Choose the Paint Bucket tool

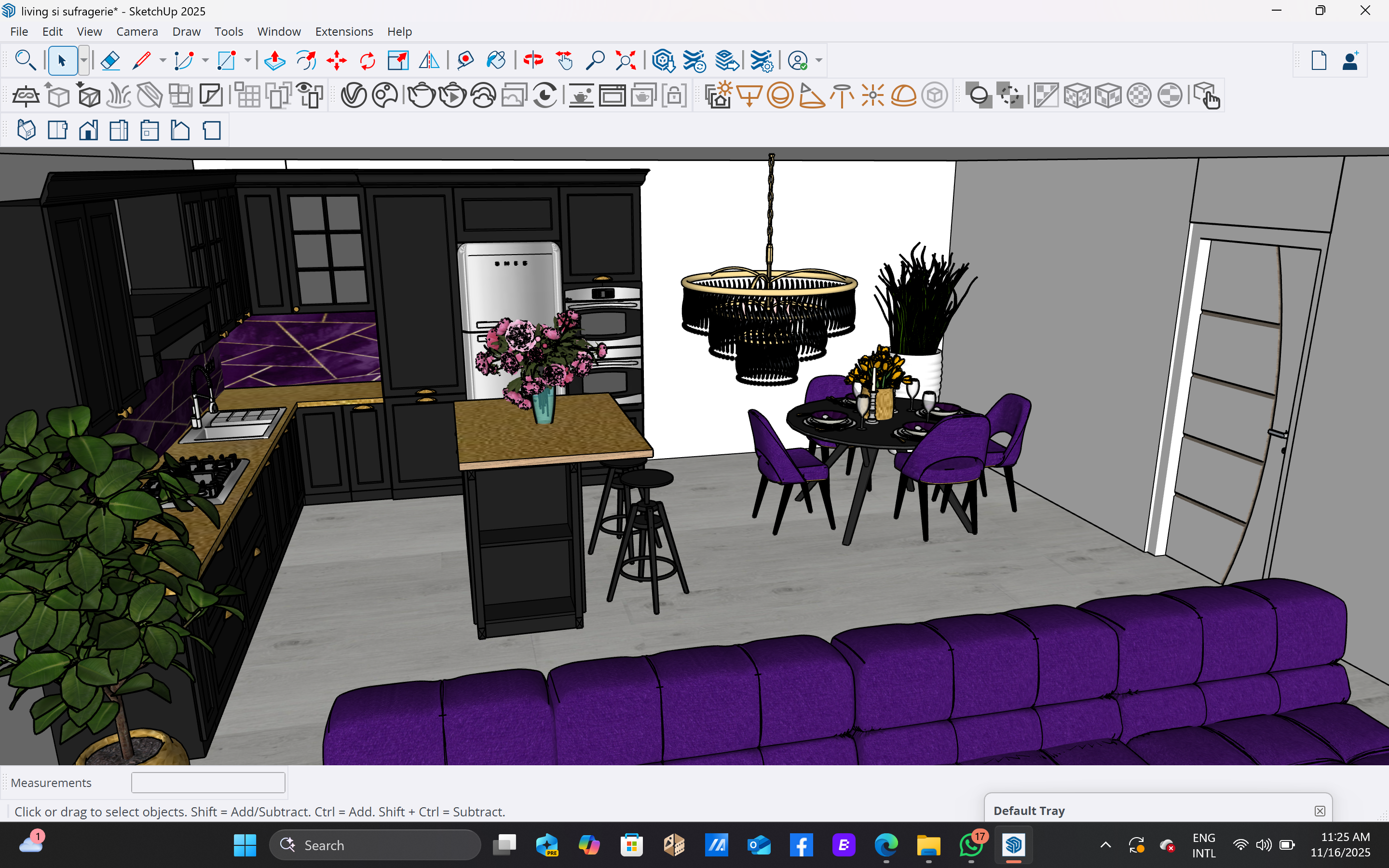pos(496,60)
